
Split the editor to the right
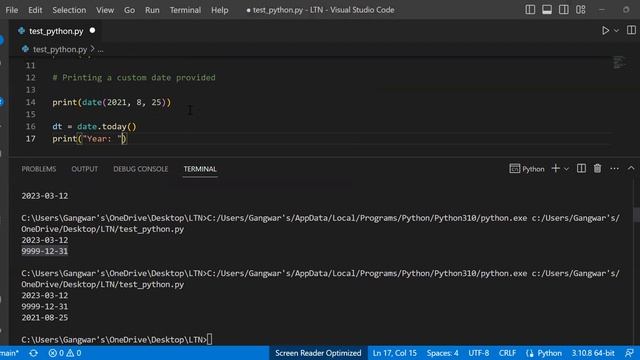click(x=631, y=30)
